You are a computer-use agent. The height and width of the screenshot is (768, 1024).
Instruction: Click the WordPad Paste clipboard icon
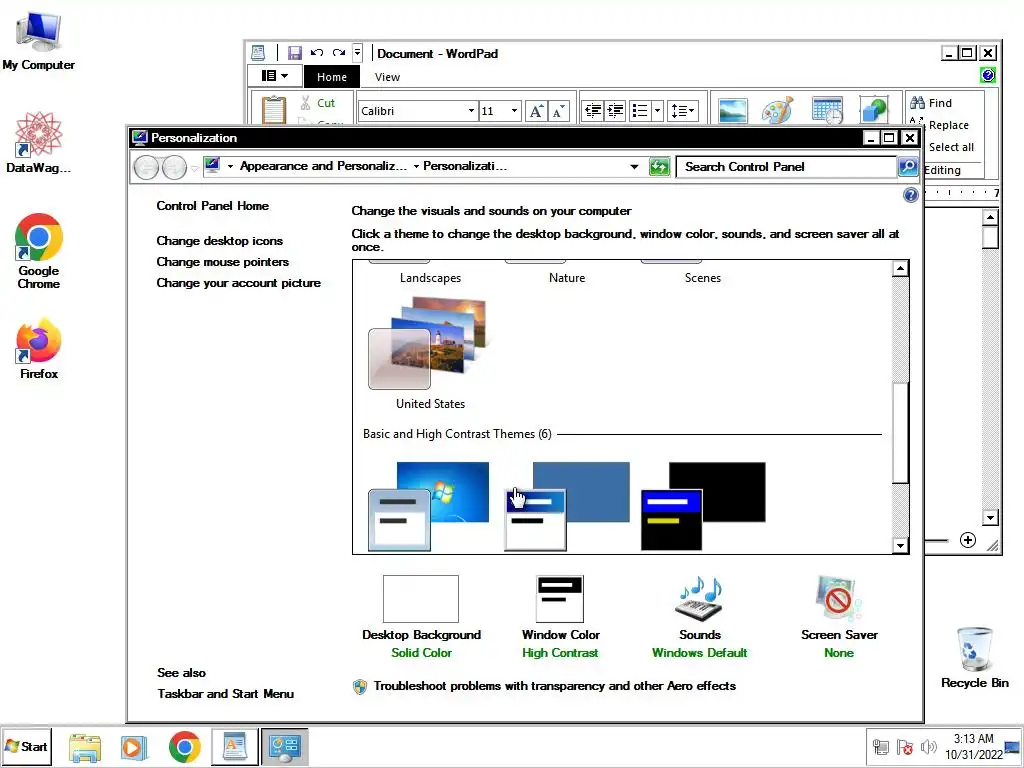(x=274, y=110)
